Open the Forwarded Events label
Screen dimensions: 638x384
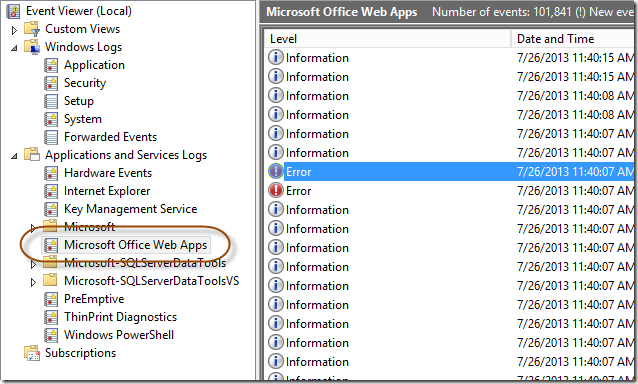111,137
